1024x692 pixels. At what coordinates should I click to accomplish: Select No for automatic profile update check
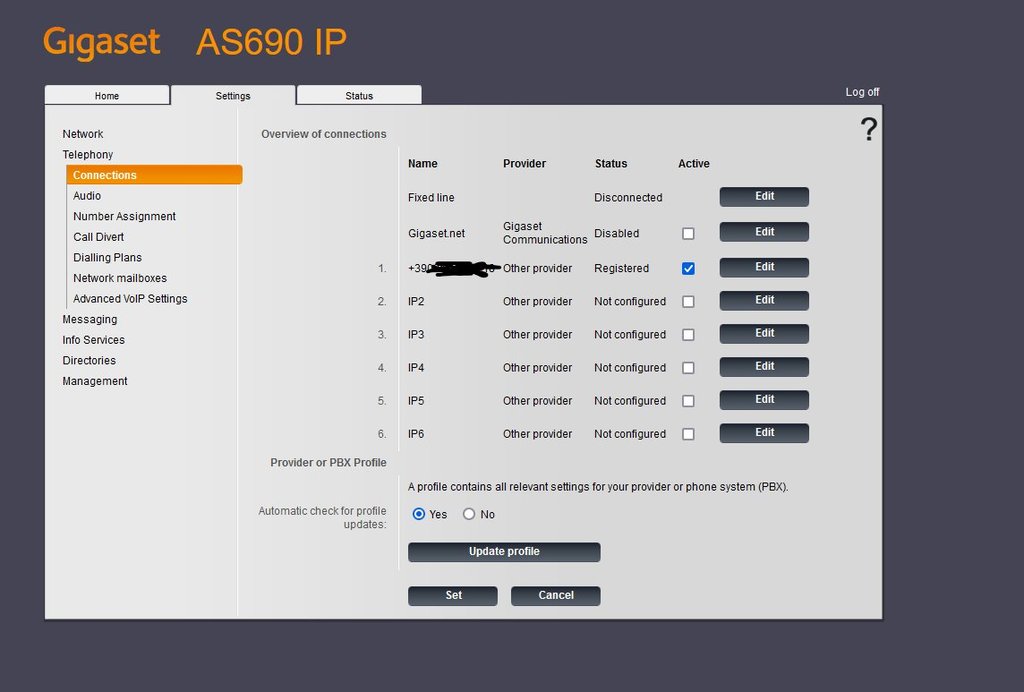[x=469, y=514]
